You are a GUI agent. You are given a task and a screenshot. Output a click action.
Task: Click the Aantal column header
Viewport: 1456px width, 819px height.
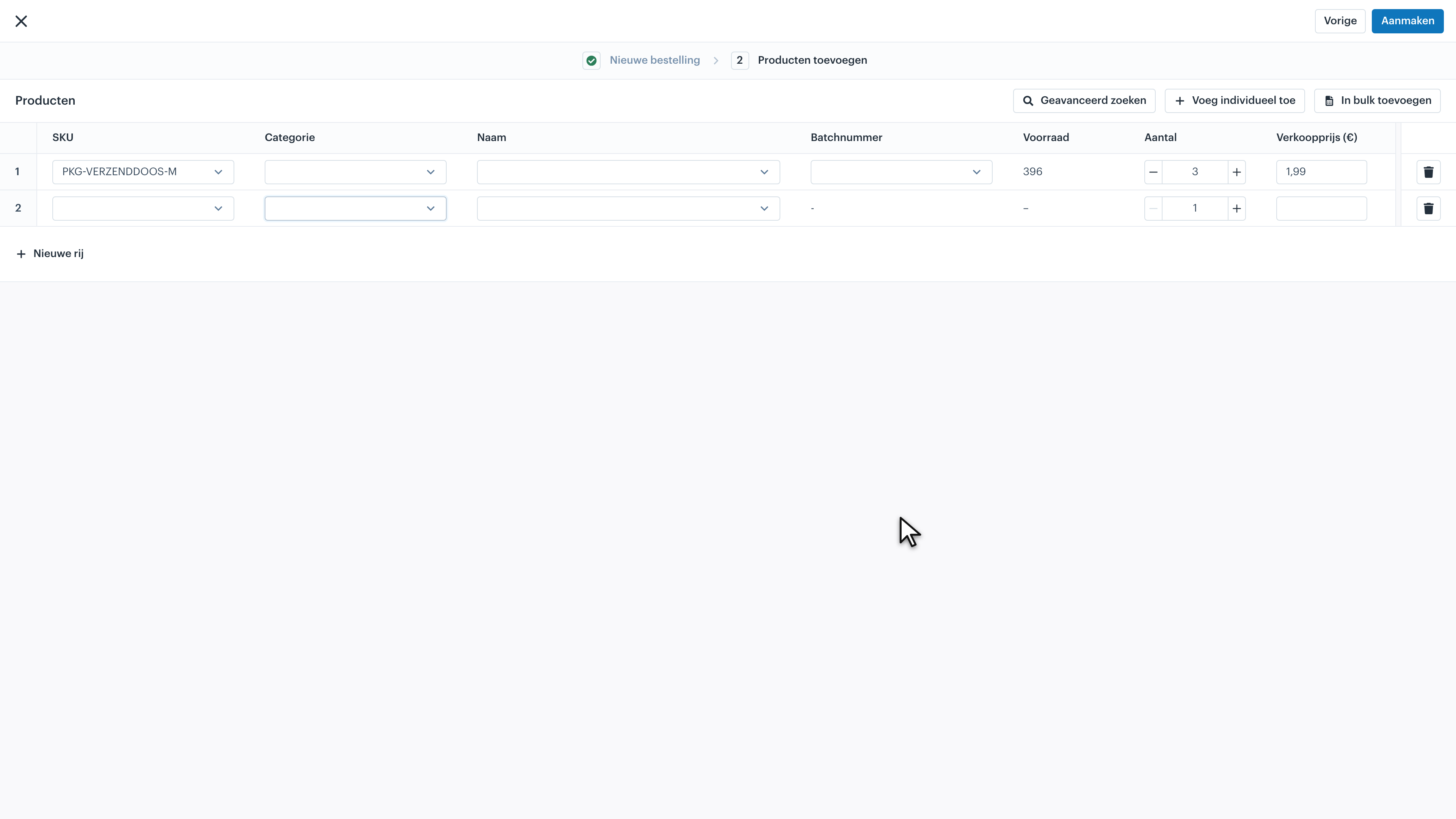1160,137
